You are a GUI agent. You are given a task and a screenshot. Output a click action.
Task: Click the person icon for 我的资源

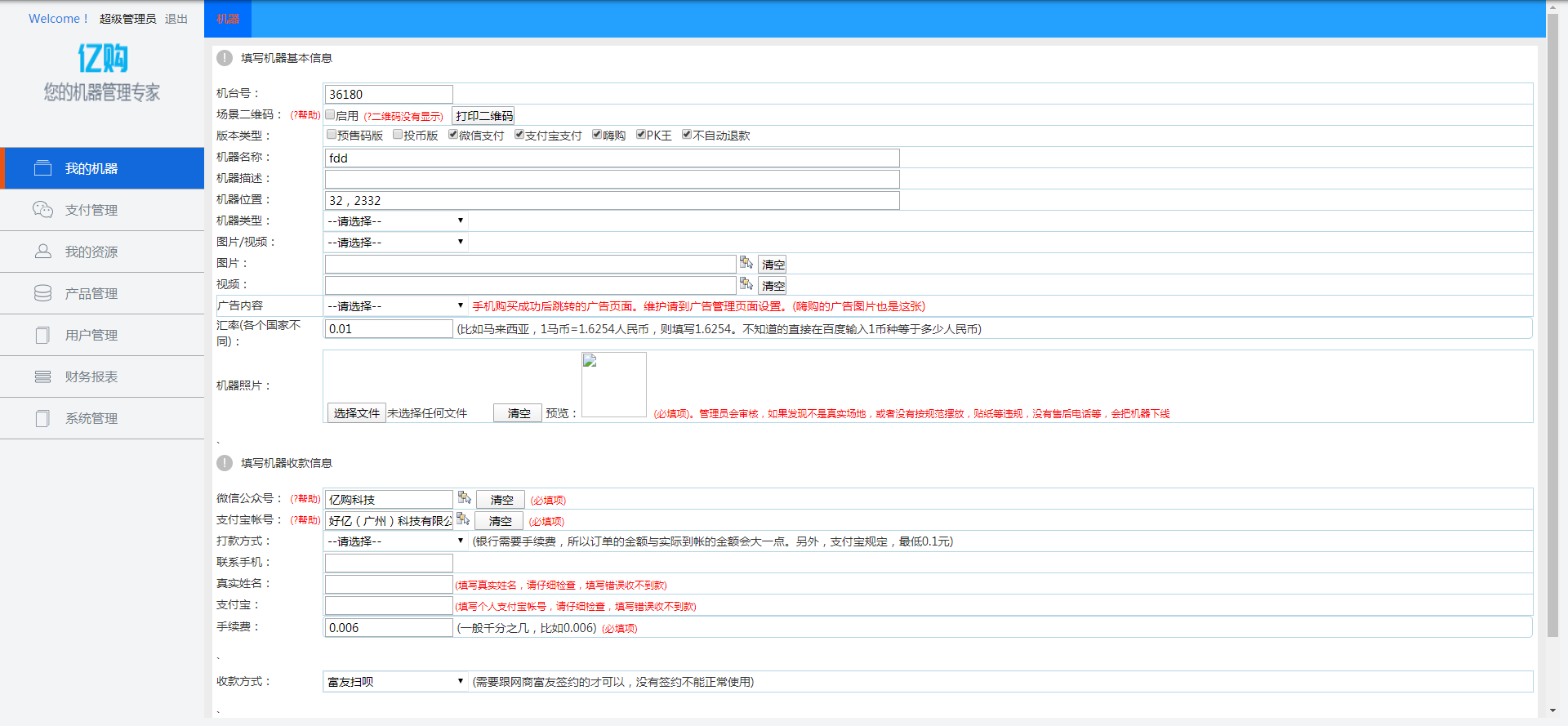click(x=42, y=252)
